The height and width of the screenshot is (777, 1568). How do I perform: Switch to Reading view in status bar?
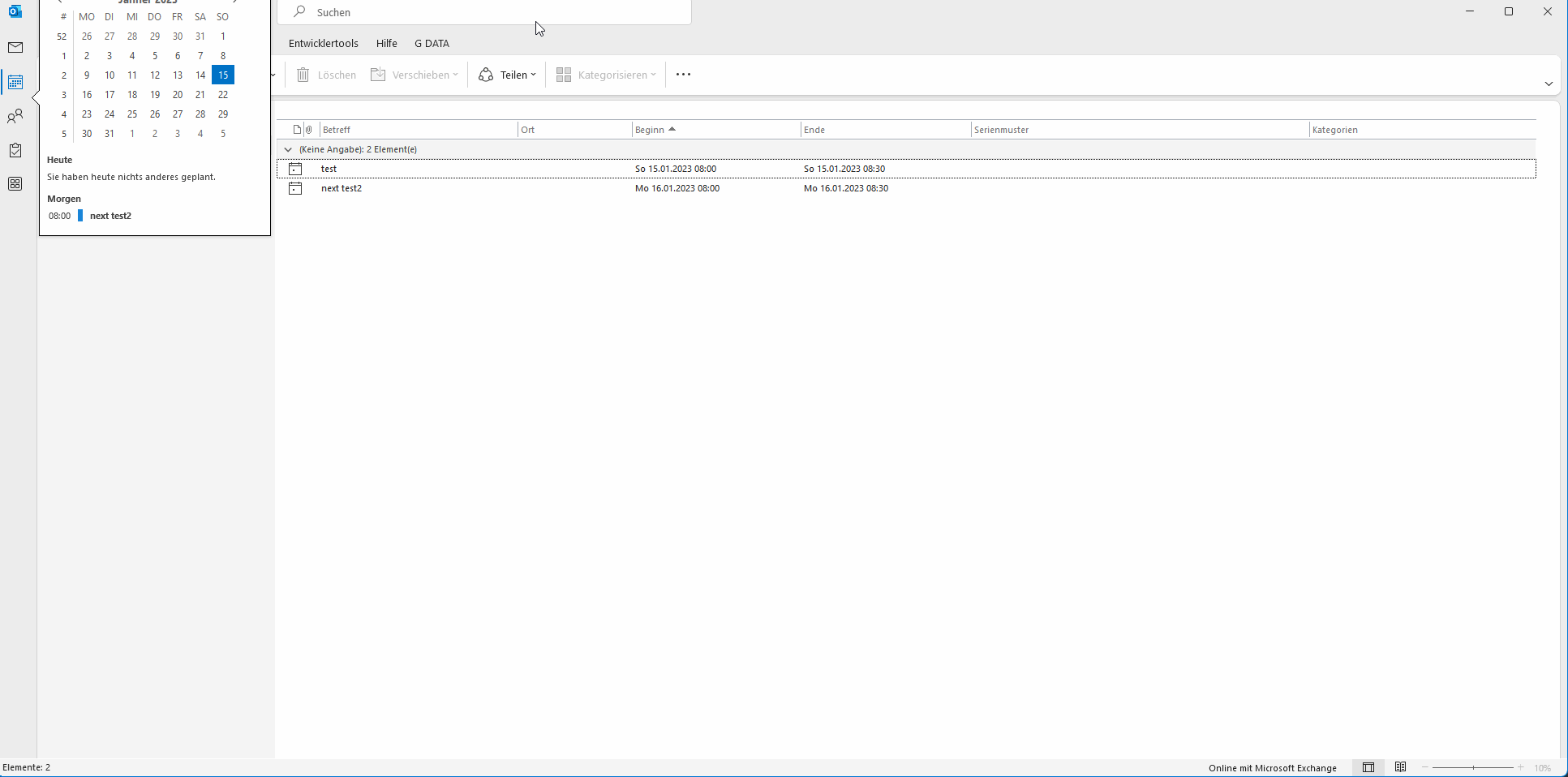click(x=1400, y=767)
